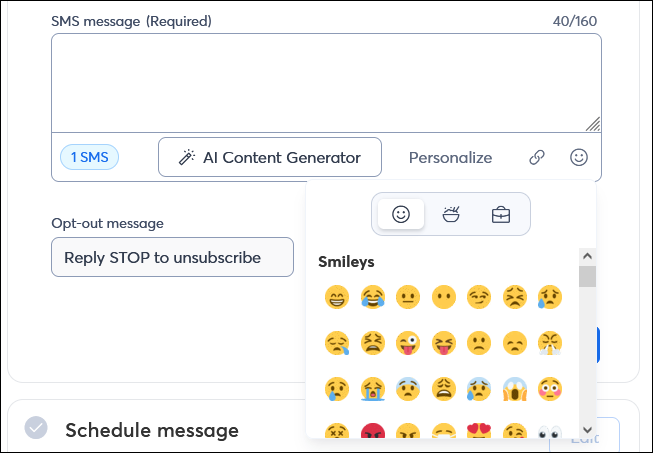Switch to the food emoji category tab
653x453 pixels.
coord(451,214)
